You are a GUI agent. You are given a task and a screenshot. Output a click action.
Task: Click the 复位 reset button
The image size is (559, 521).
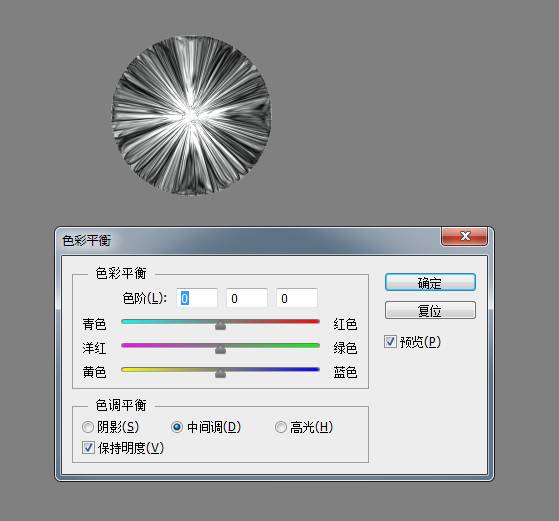point(430,311)
